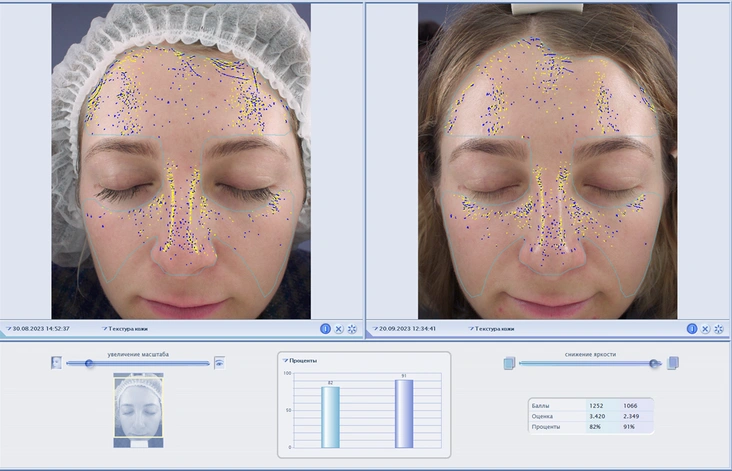Viewport: 732px width, 471px height.
Task: Click the zoom-out icon left of the scale slider
Action: click(x=56, y=363)
